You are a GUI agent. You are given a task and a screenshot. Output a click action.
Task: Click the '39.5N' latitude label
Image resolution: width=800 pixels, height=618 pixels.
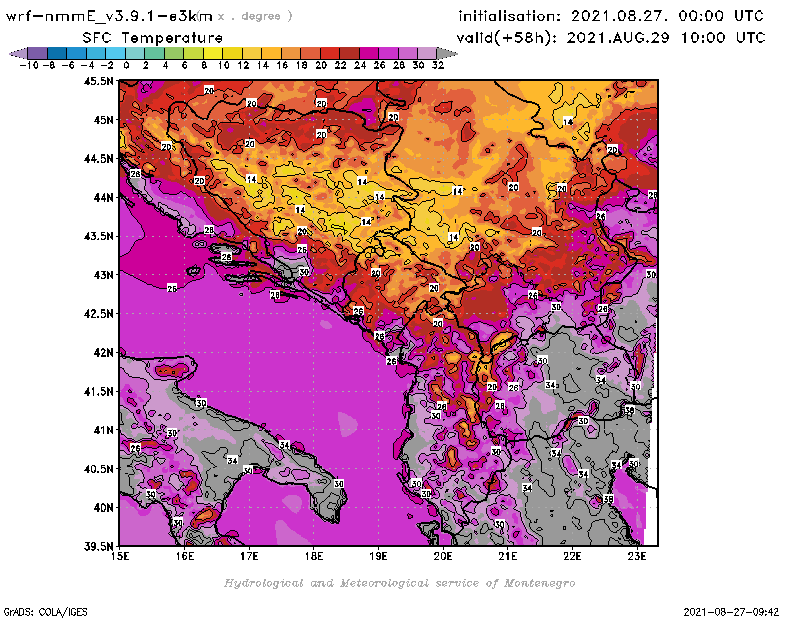pos(98,547)
